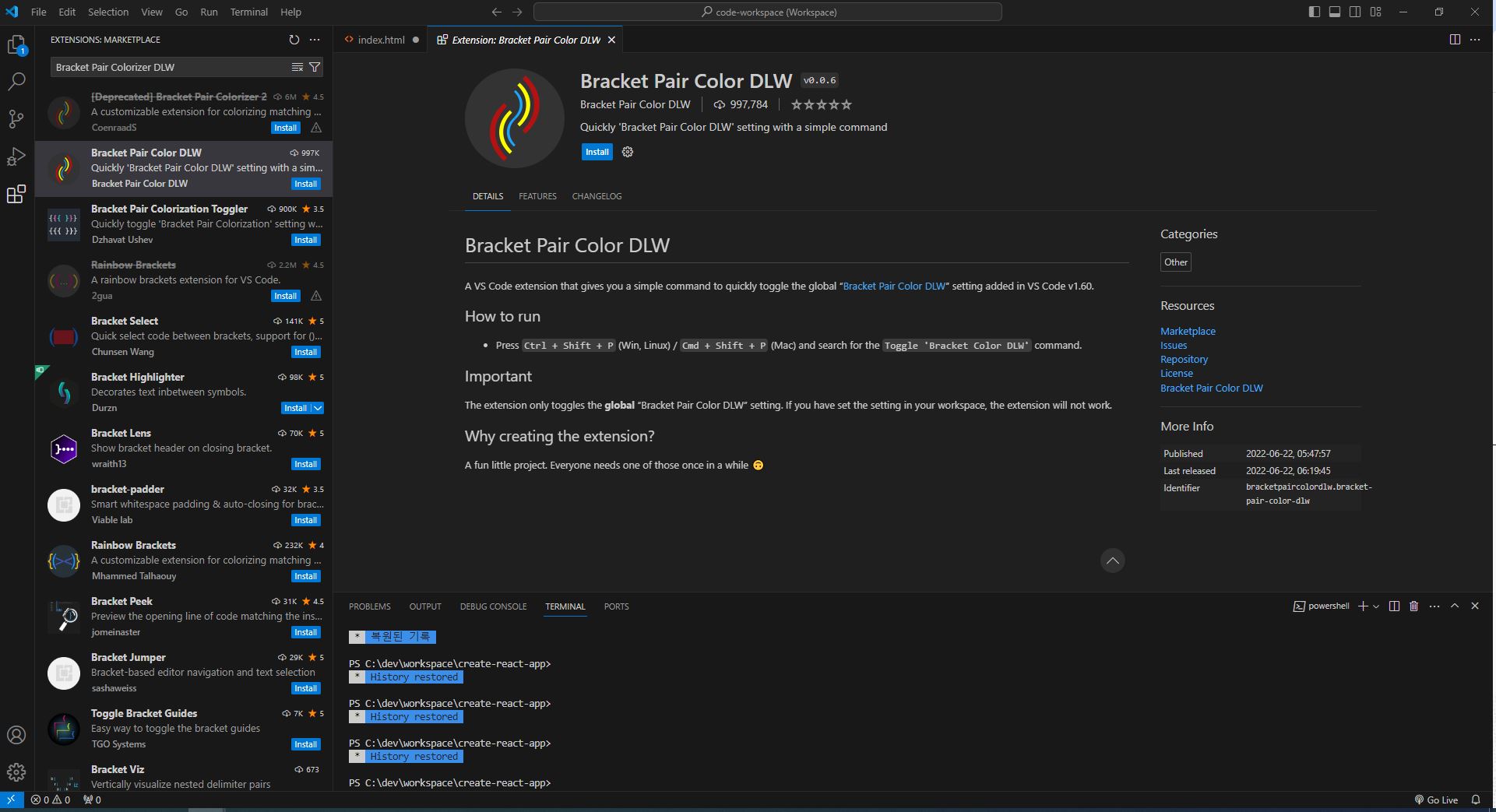Select powershell terminal instance label
1496x812 pixels.
click(x=1322, y=606)
